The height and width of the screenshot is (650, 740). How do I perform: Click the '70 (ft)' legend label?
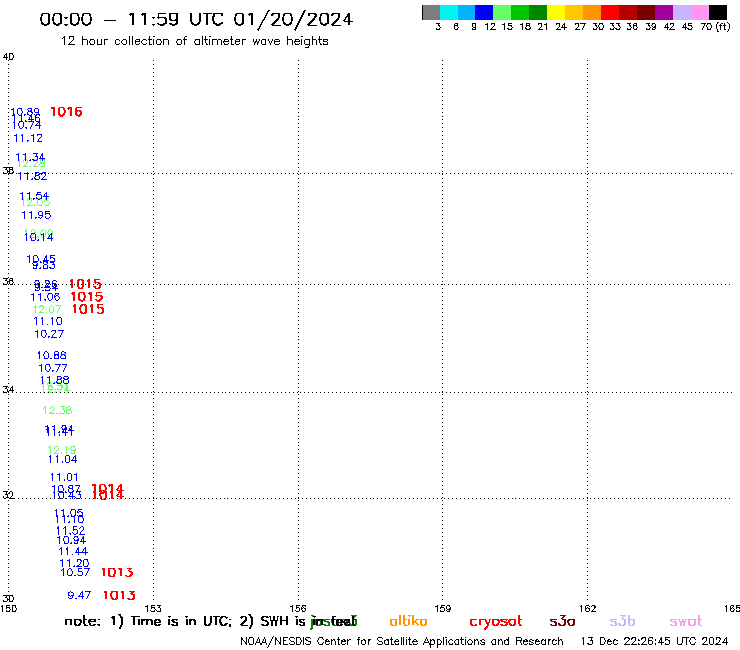(715, 27)
